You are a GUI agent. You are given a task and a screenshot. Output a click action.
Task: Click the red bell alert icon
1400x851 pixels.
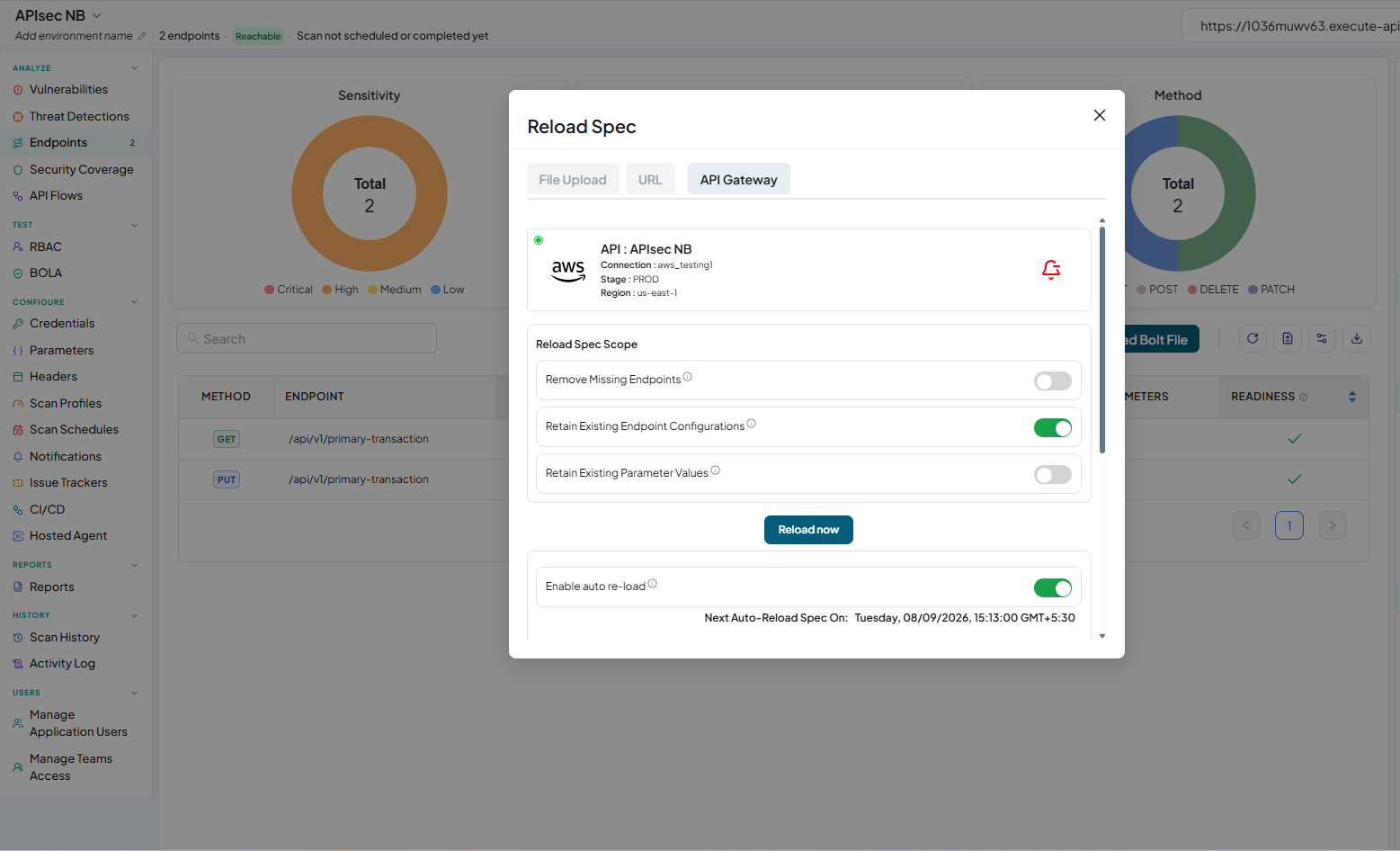pyautogui.click(x=1051, y=270)
